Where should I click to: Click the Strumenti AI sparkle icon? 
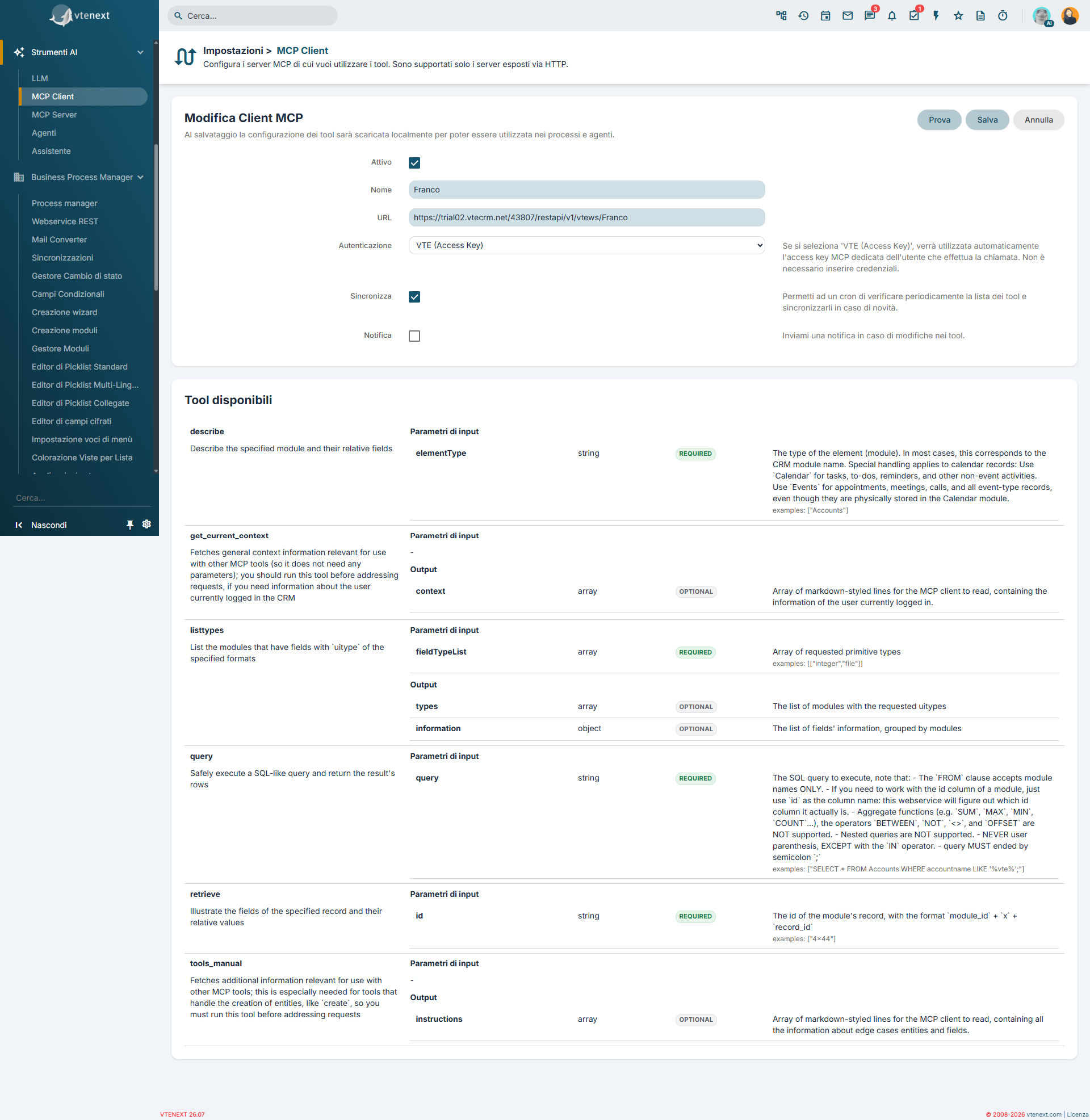click(x=19, y=52)
